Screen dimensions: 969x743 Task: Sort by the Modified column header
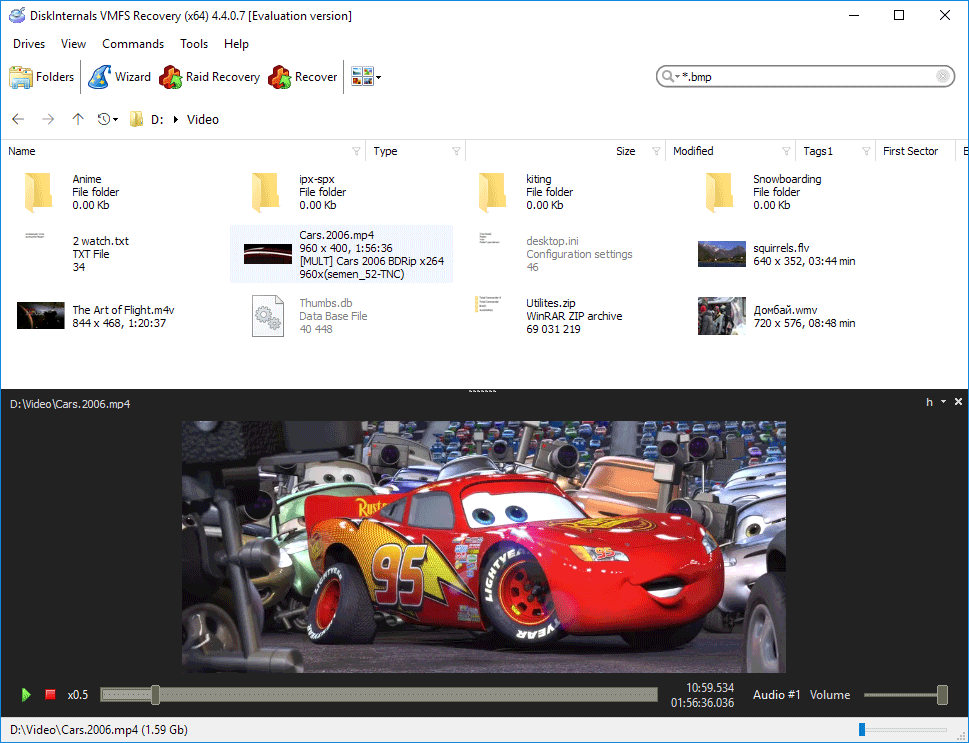coord(693,151)
